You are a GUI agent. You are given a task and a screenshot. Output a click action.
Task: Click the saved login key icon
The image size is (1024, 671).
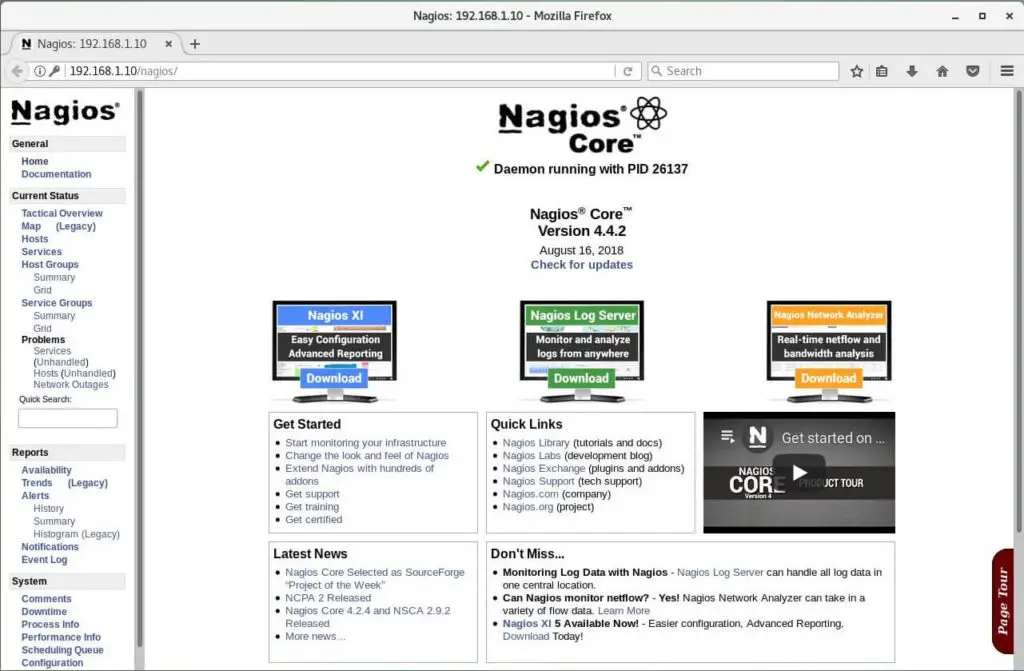coord(55,71)
